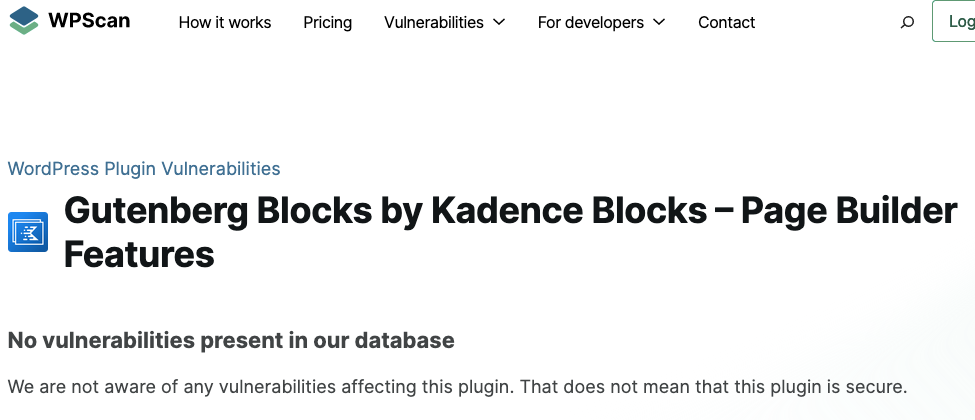Open the Vulnerabilities menu label
Screen dimensions: 975x420
coord(433,22)
